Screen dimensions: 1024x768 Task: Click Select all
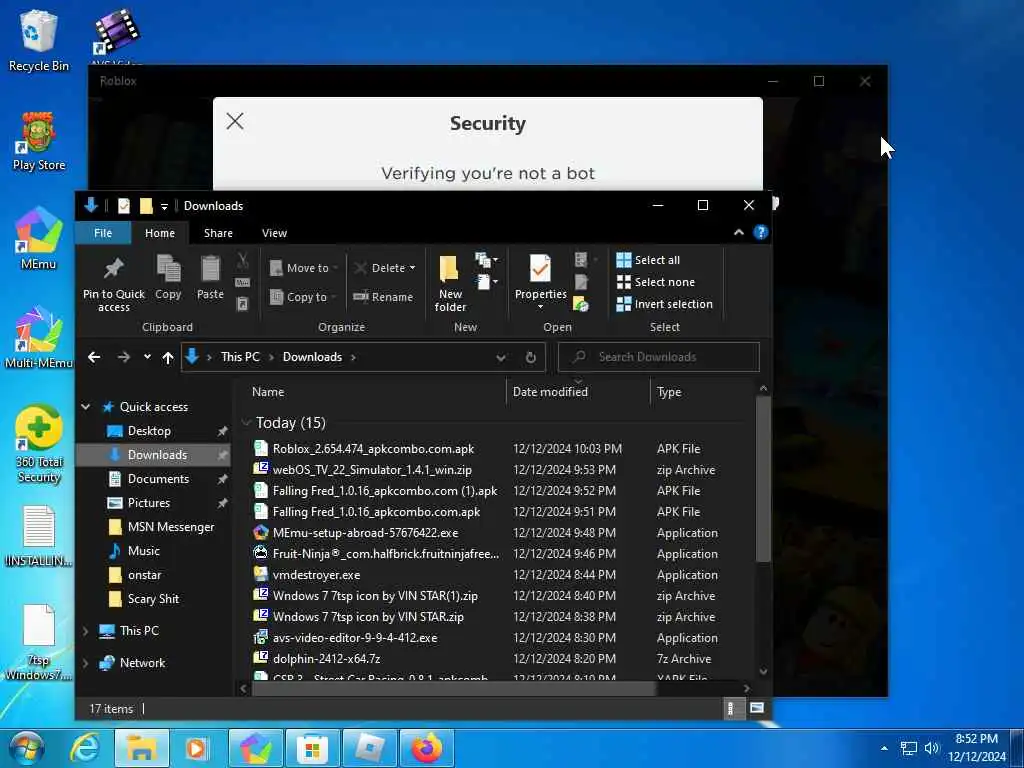tap(648, 260)
